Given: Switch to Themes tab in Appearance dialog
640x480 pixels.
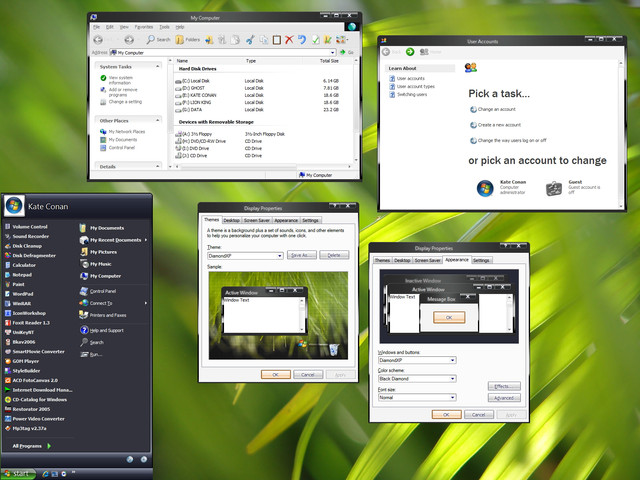Looking at the screenshot, I should (382, 260).
